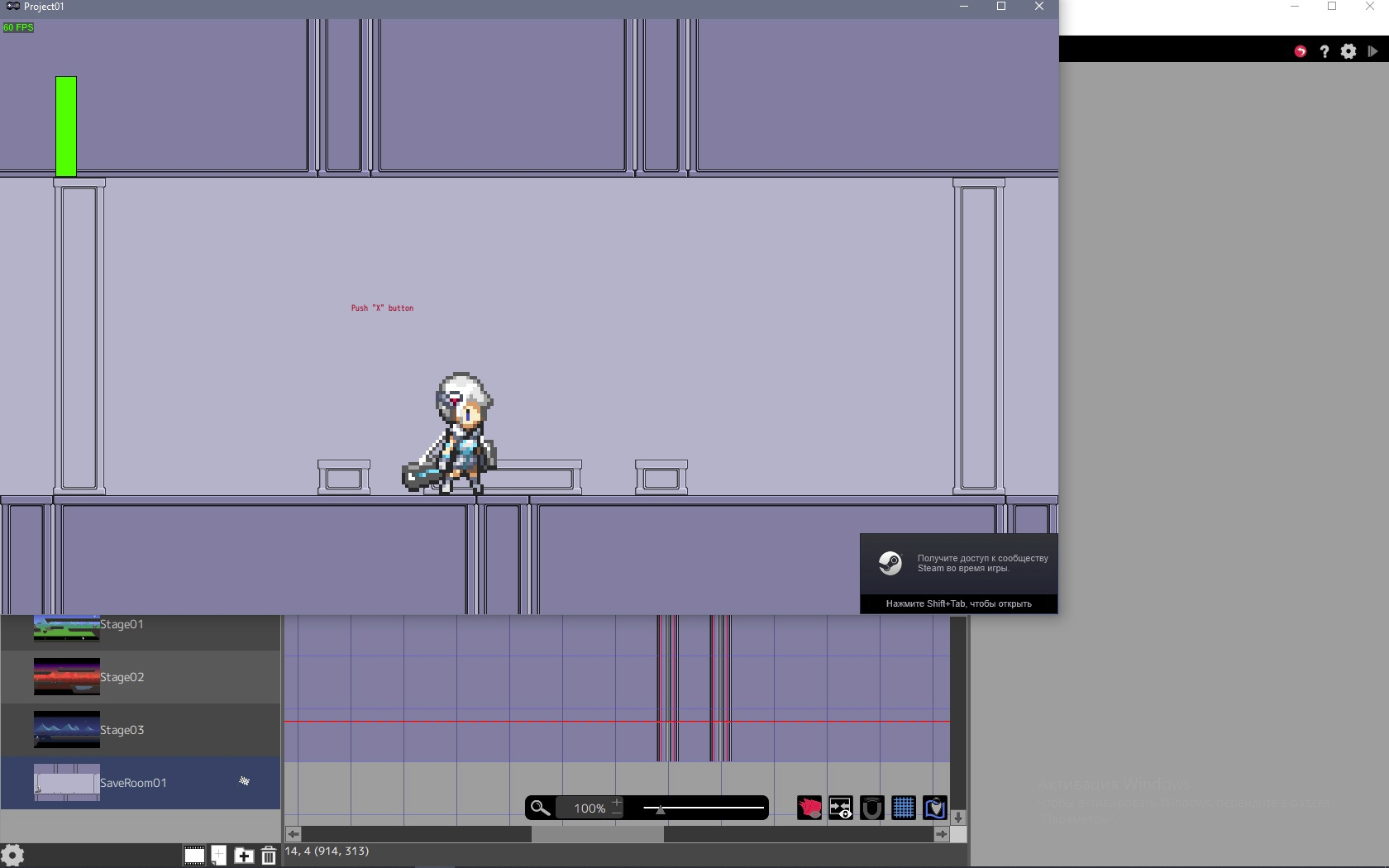Open the bottom-left gear settings
This screenshot has height=868, width=1389.
[12, 855]
